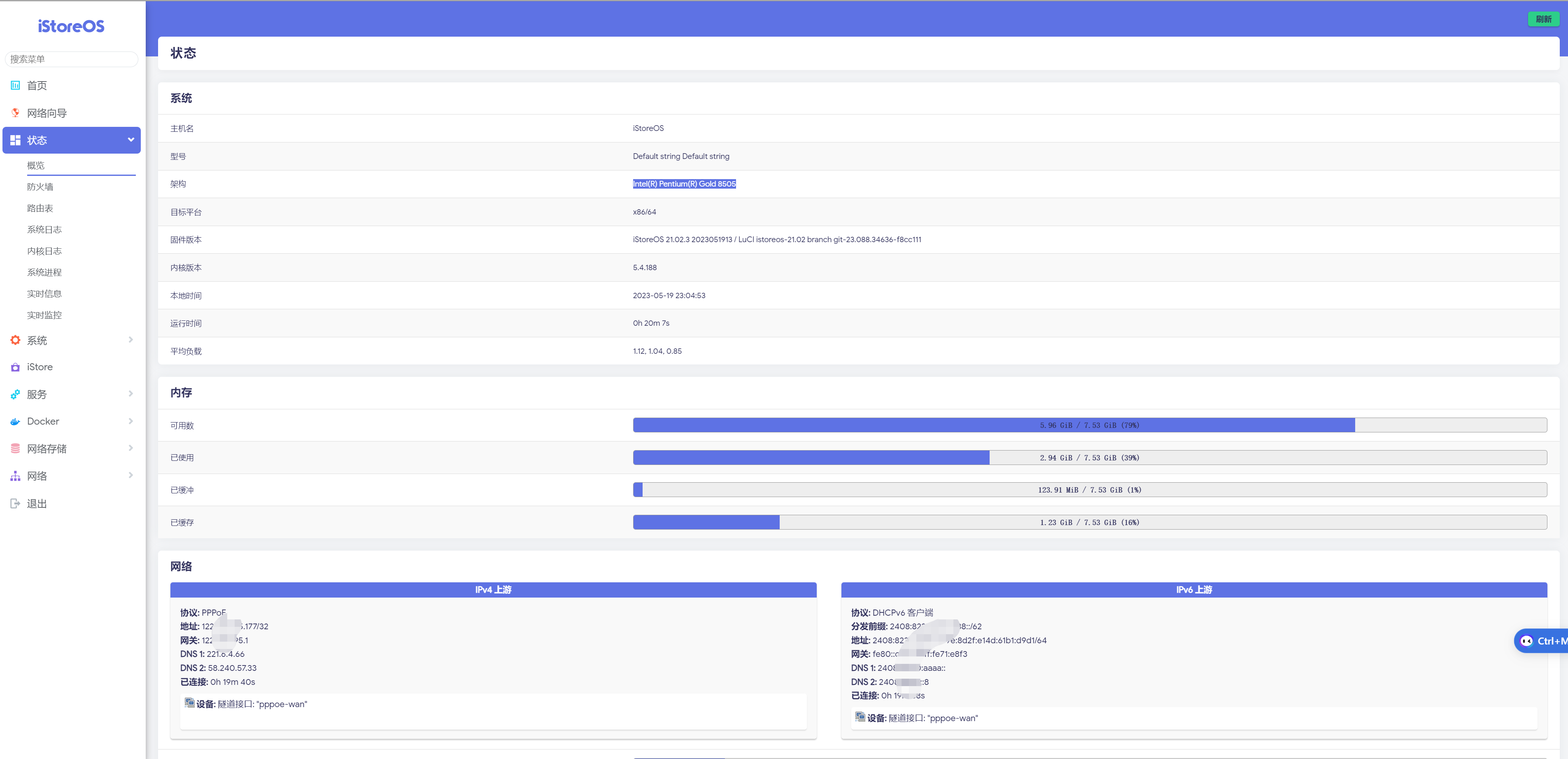Screen dimensions: 1568x759
Task: Expand the Docker menu chevron
Action: 130,421
